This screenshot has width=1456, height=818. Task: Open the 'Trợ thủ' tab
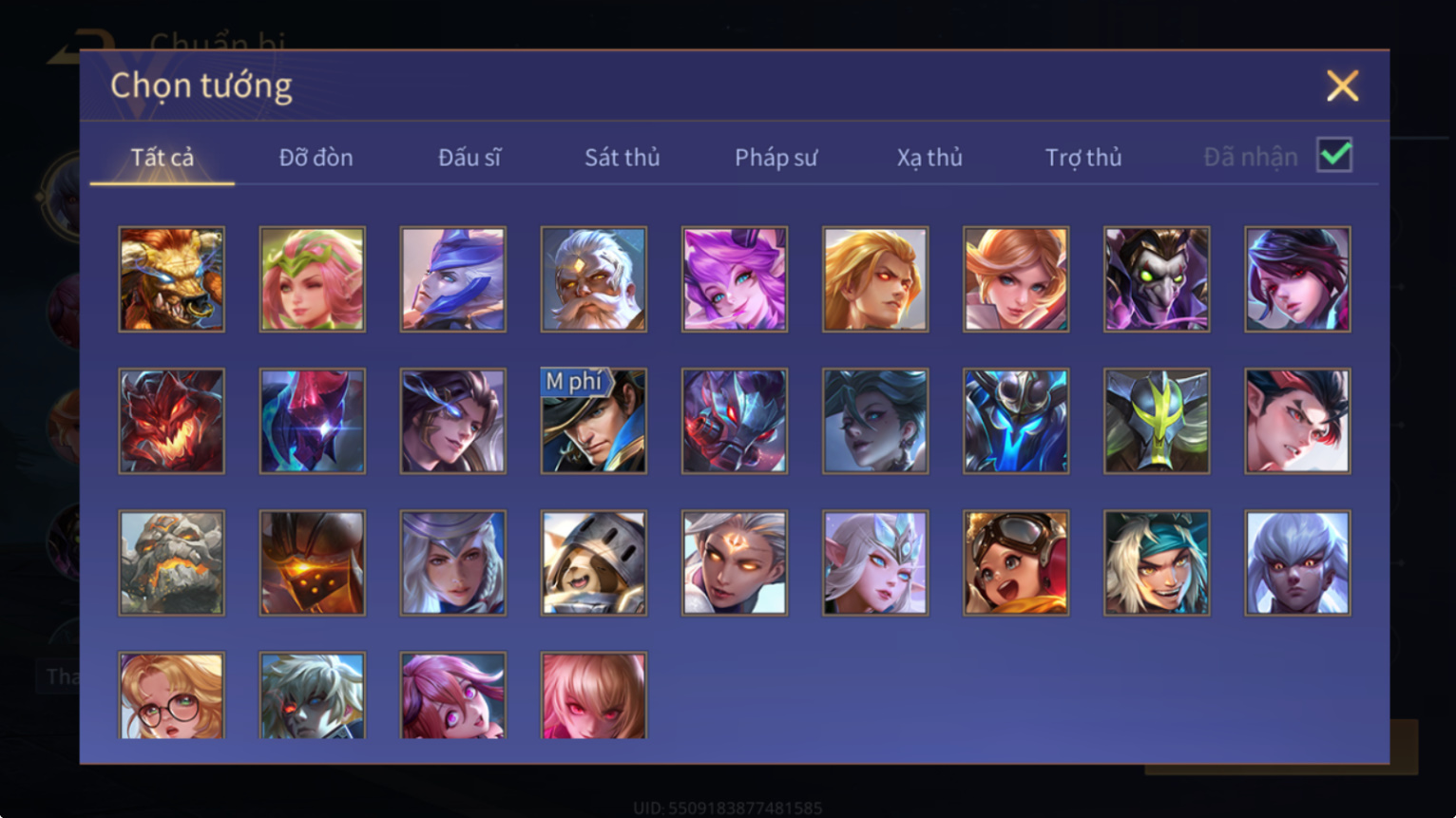[x=1083, y=158]
